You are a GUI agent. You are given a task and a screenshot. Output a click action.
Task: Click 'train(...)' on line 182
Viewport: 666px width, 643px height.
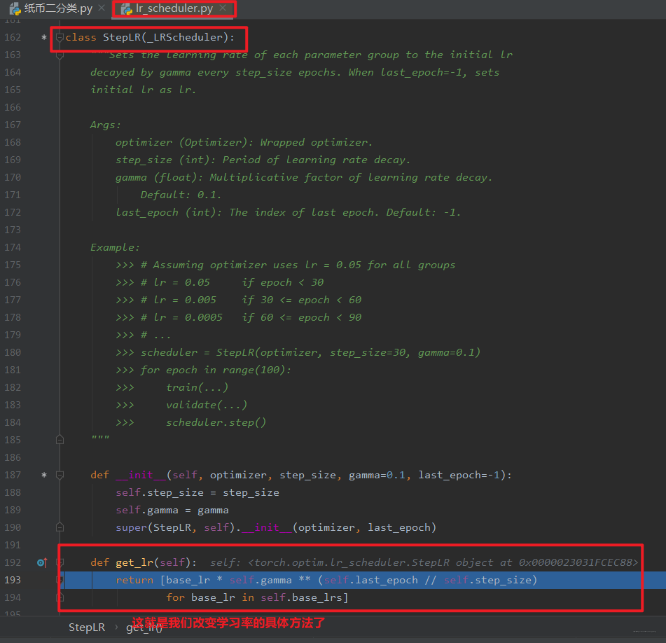click(x=197, y=387)
